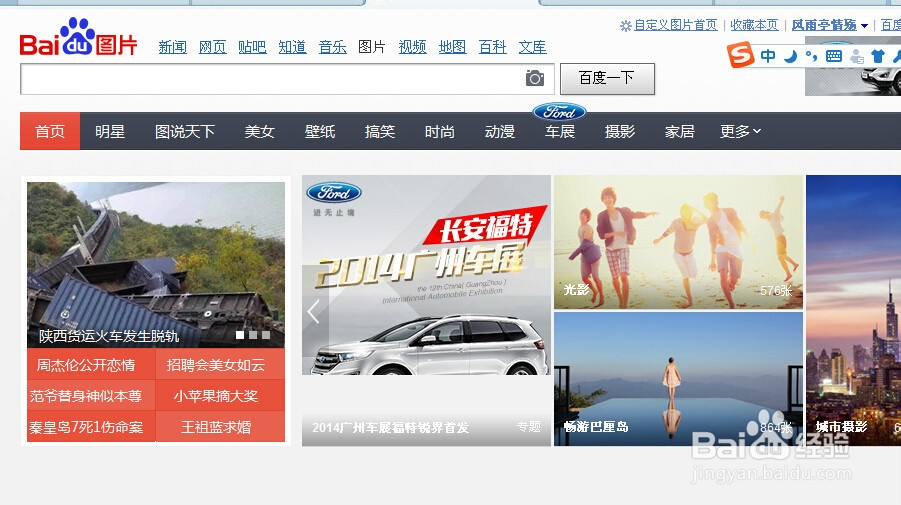Viewport: 901px width, 505px height.
Task: Open the 畅游巴厘岛 photo album
Action: point(678,379)
